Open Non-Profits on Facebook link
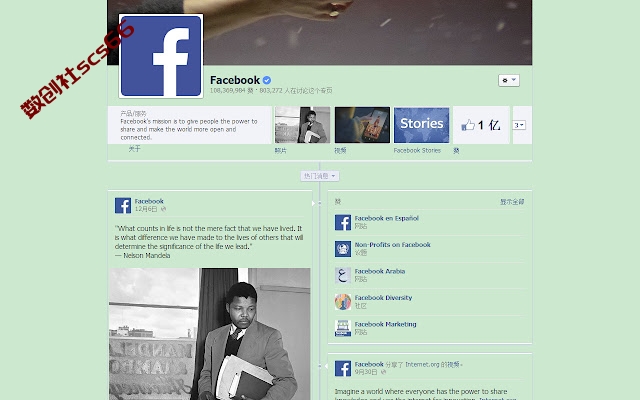 click(x=392, y=245)
